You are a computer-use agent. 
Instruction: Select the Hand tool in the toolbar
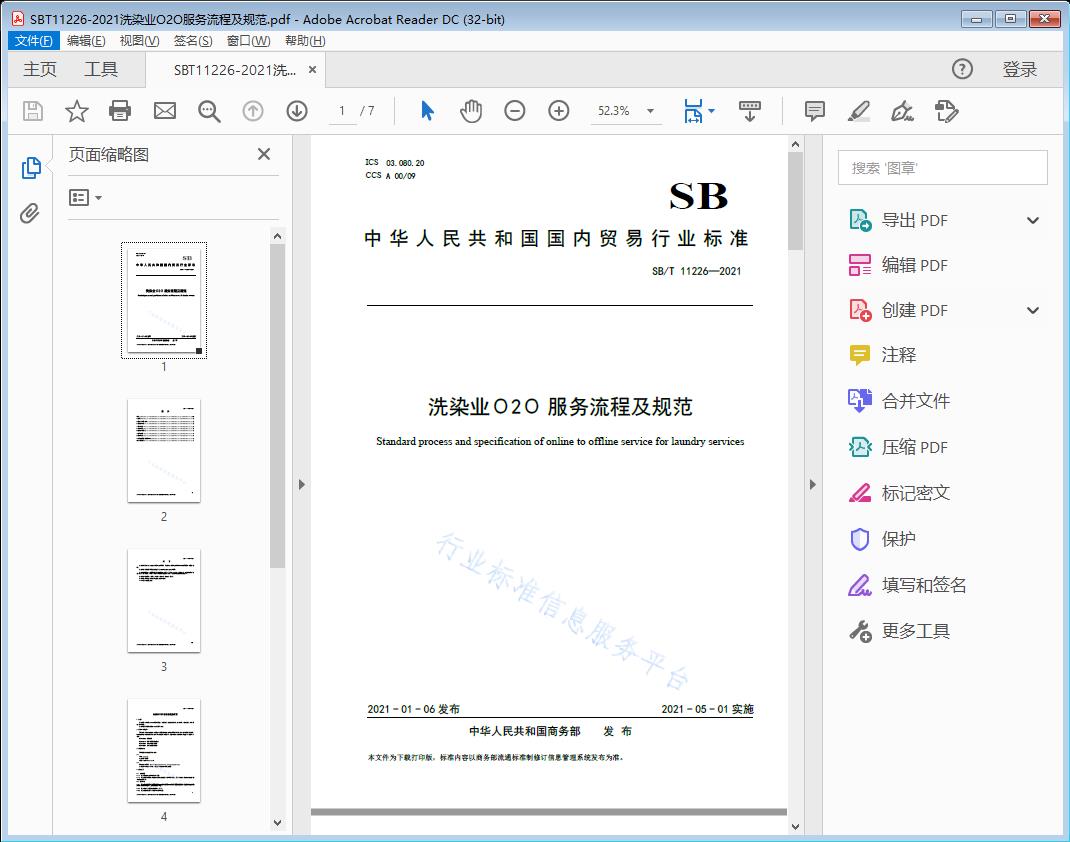[x=470, y=111]
